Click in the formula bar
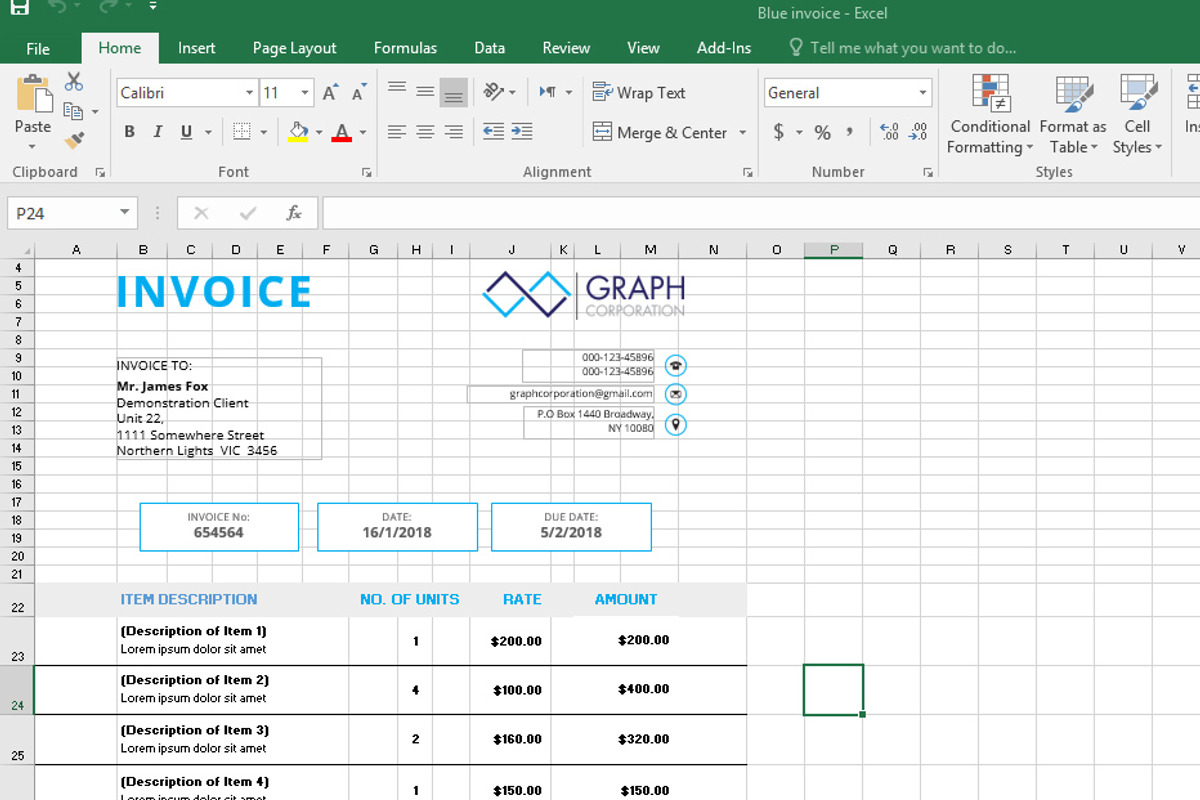Viewport: 1200px width, 800px height. click(760, 213)
